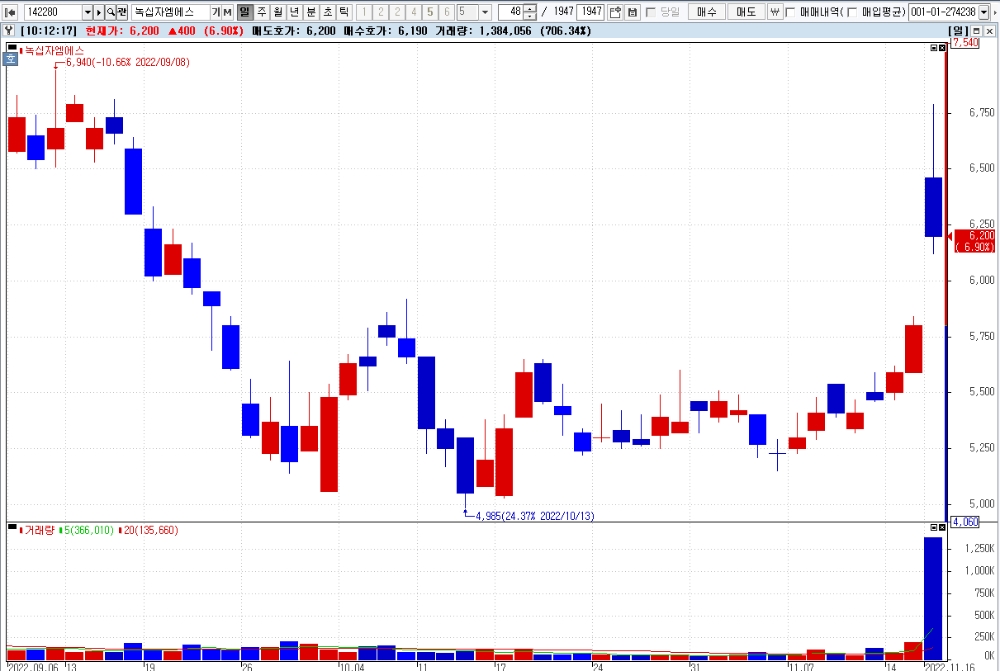Click the 관 related-stocks icon

click(x=122, y=11)
